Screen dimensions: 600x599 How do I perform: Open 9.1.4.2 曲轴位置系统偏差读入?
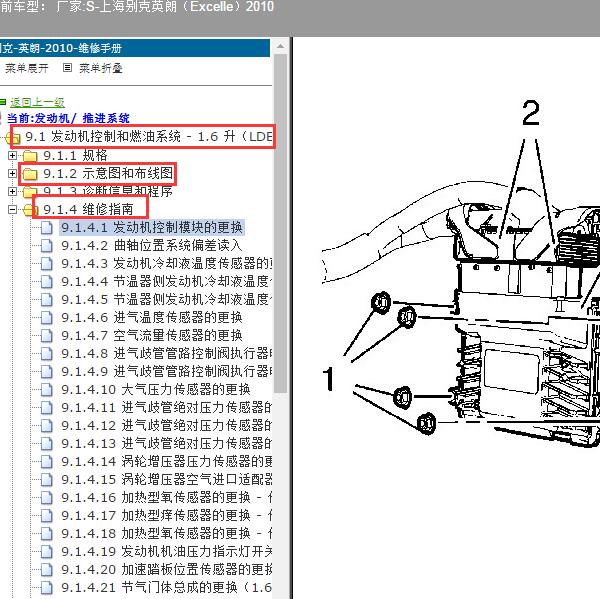pyautogui.click(x=152, y=245)
